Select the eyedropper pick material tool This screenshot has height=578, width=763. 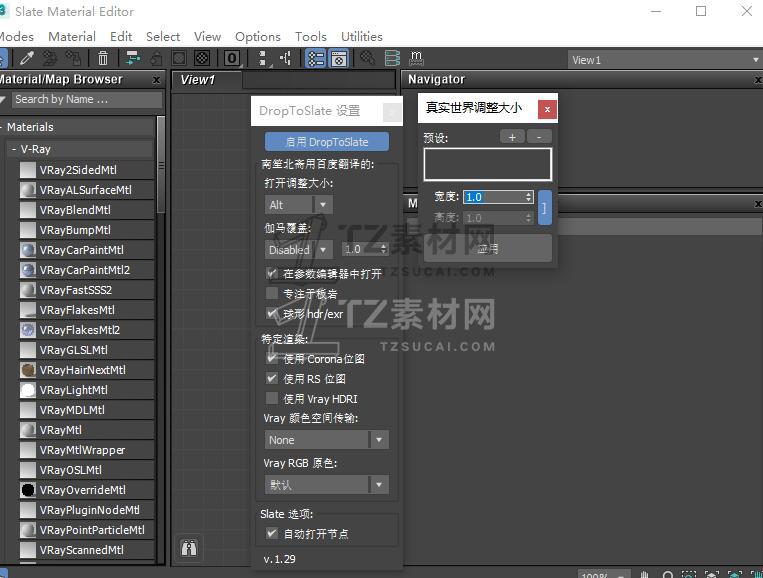[x=28, y=59]
